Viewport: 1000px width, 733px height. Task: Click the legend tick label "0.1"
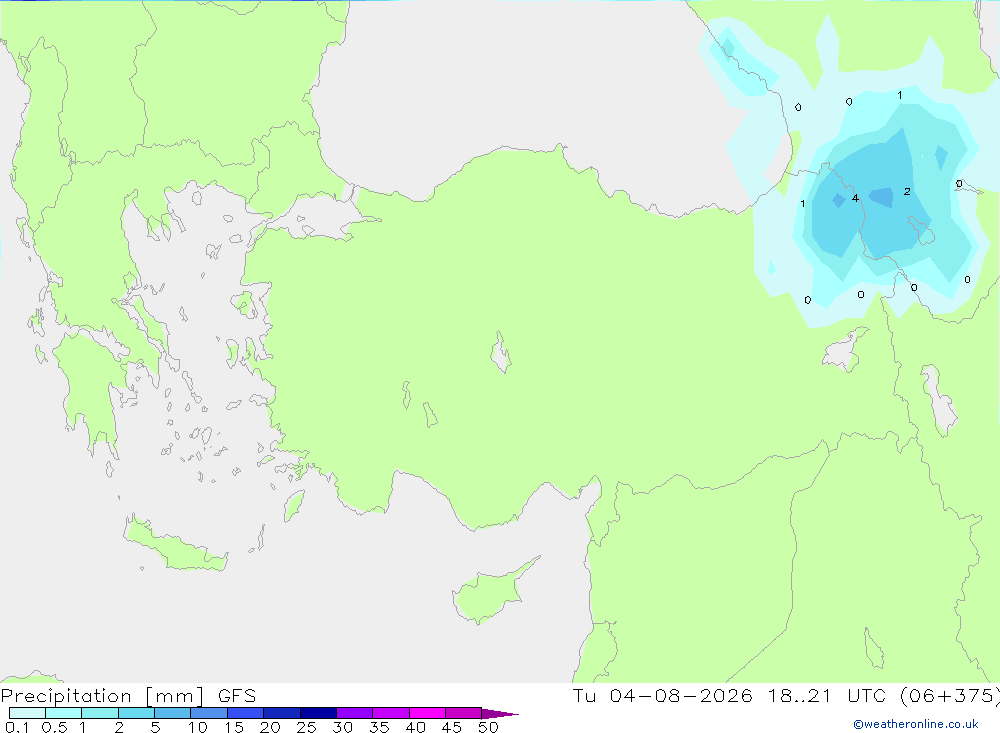[x=17, y=727]
